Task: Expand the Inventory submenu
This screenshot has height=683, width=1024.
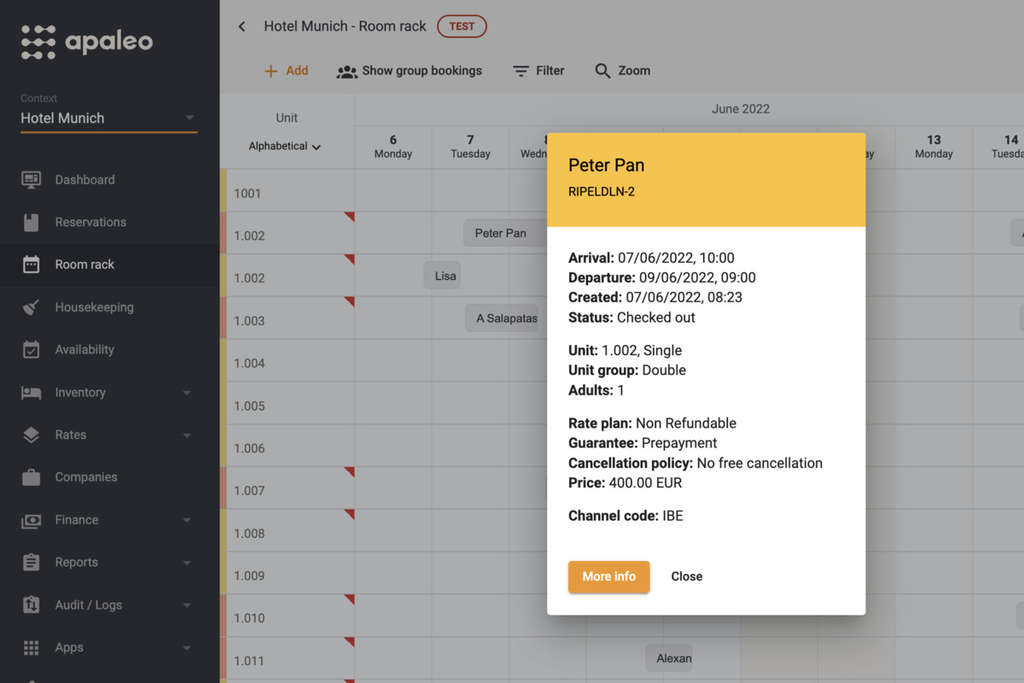Action: tap(186, 393)
